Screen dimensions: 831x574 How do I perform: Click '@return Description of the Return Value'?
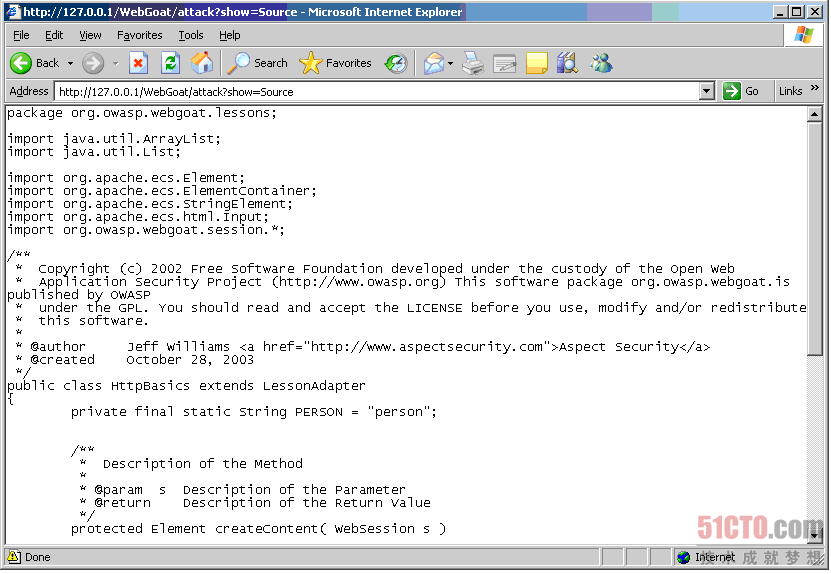254,502
